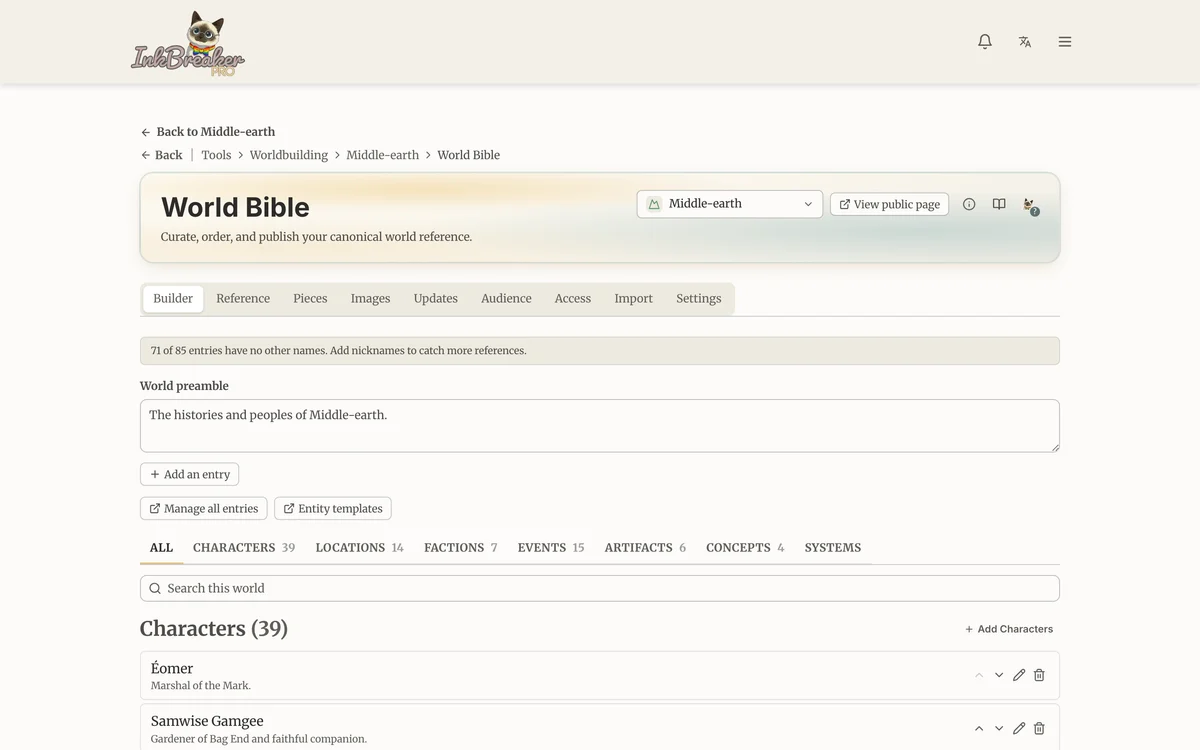This screenshot has height=750, width=1200.
Task: Filter by CONCEPTS category
Action: [745, 548]
